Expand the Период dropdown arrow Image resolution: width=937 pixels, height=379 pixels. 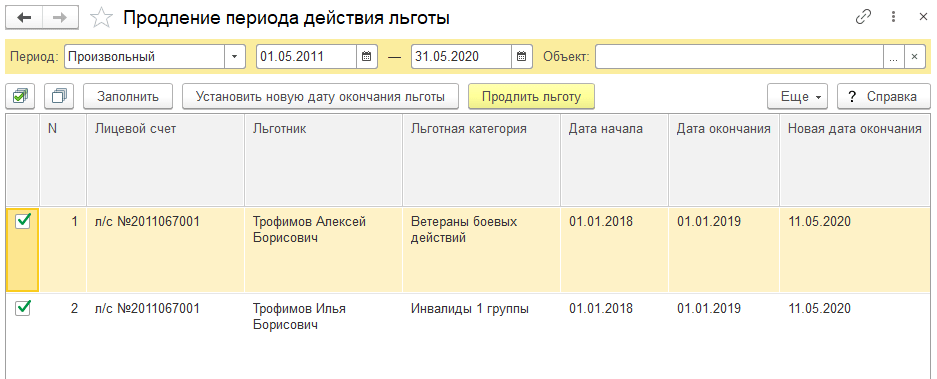point(234,57)
